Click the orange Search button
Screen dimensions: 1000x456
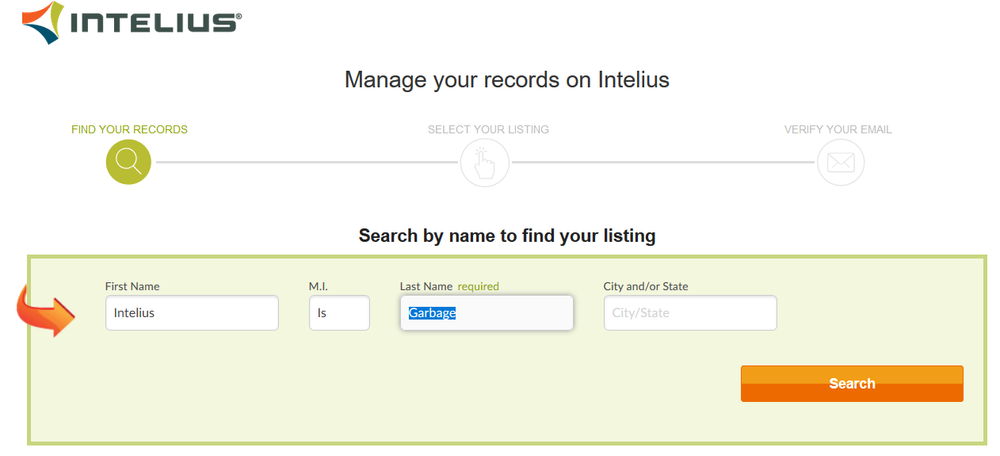(x=852, y=383)
